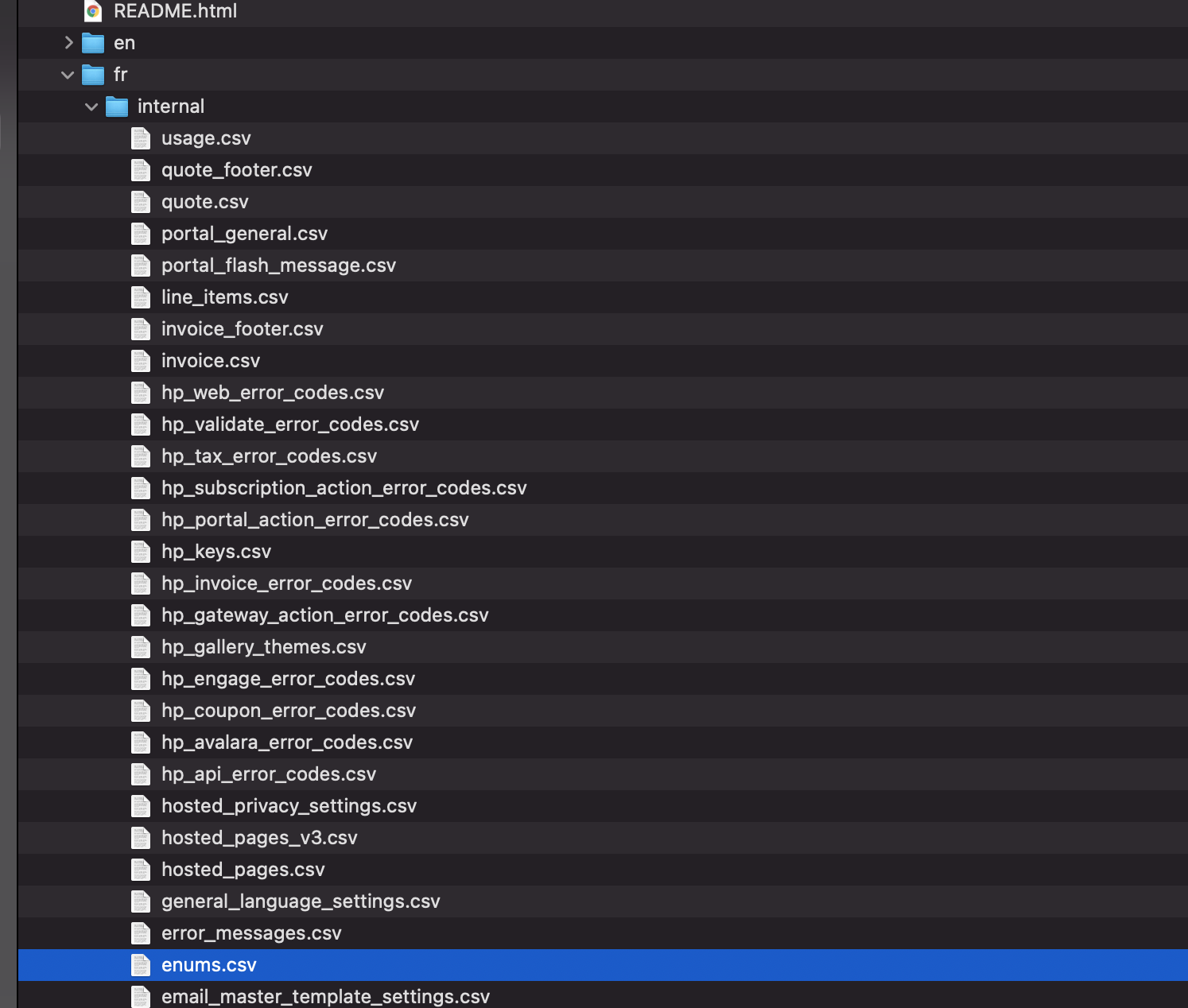
Task: Click the invoice.csv document icon
Action: 141,361
